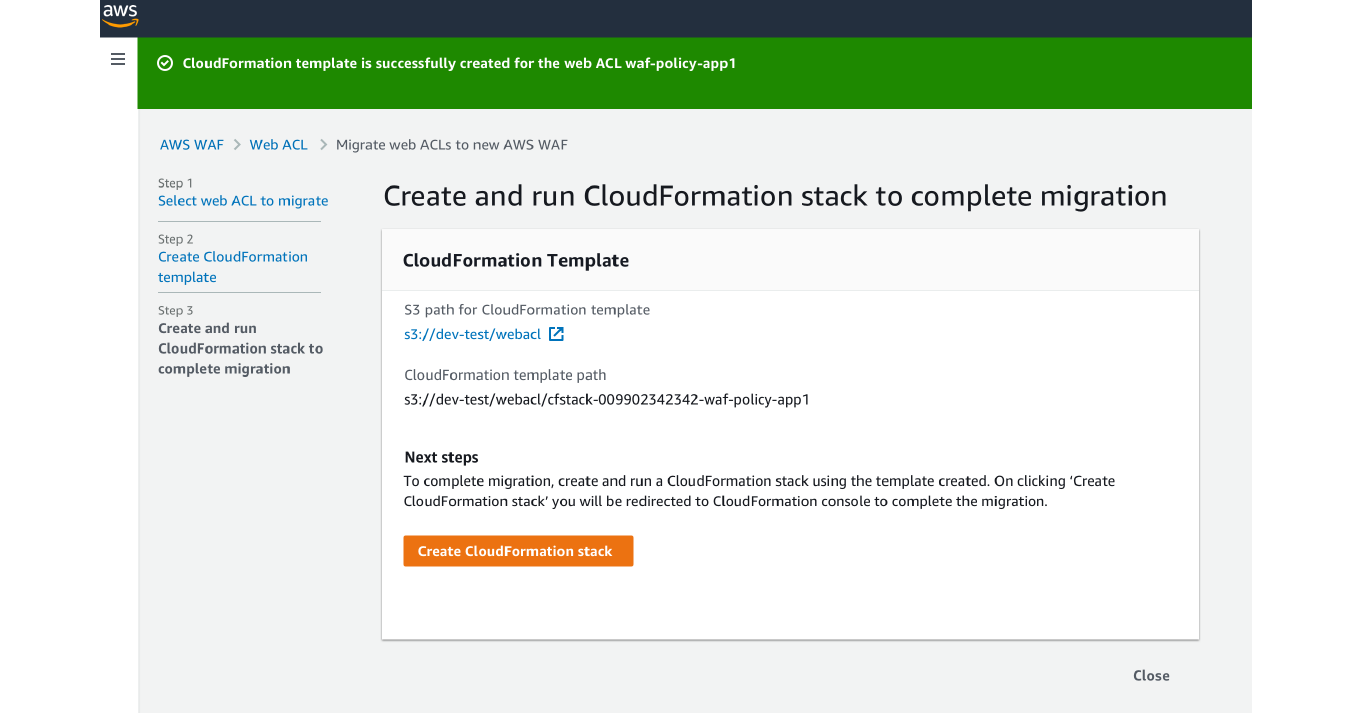
Task: Click the 'Next steps' heading
Action: click(x=441, y=457)
